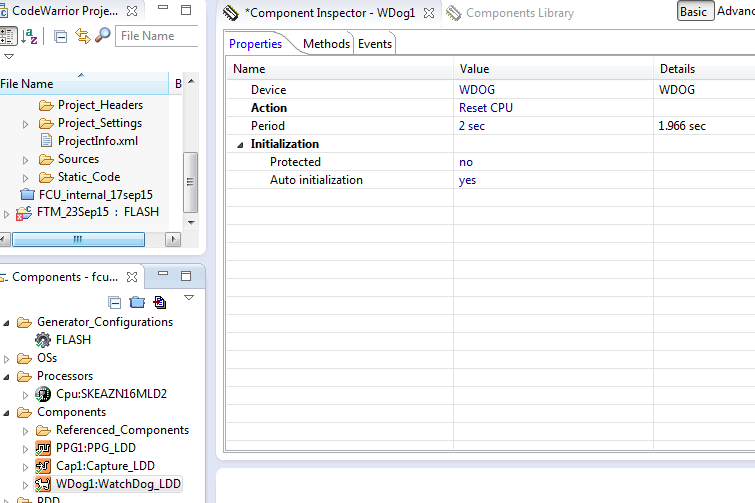The width and height of the screenshot is (755, 503).
Task: Click the Device value WDOG
Action: coord(477,90)
